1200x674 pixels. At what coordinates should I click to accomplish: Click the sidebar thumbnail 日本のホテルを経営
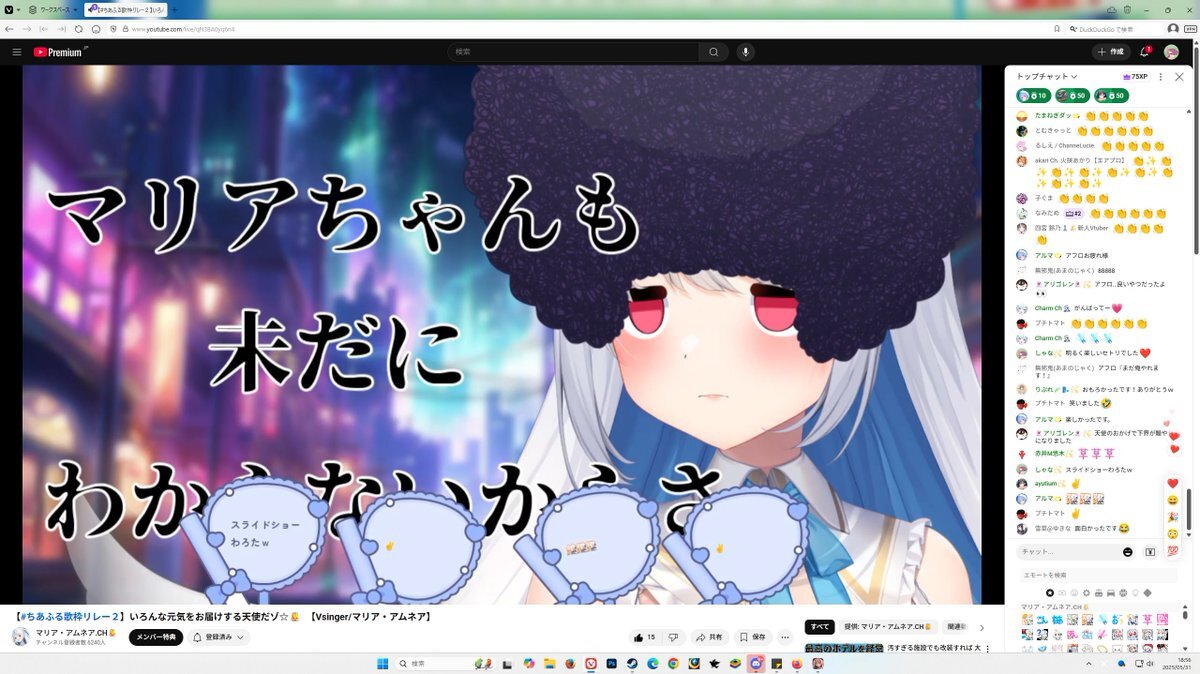pyautogui.click(x=843, y=650)
